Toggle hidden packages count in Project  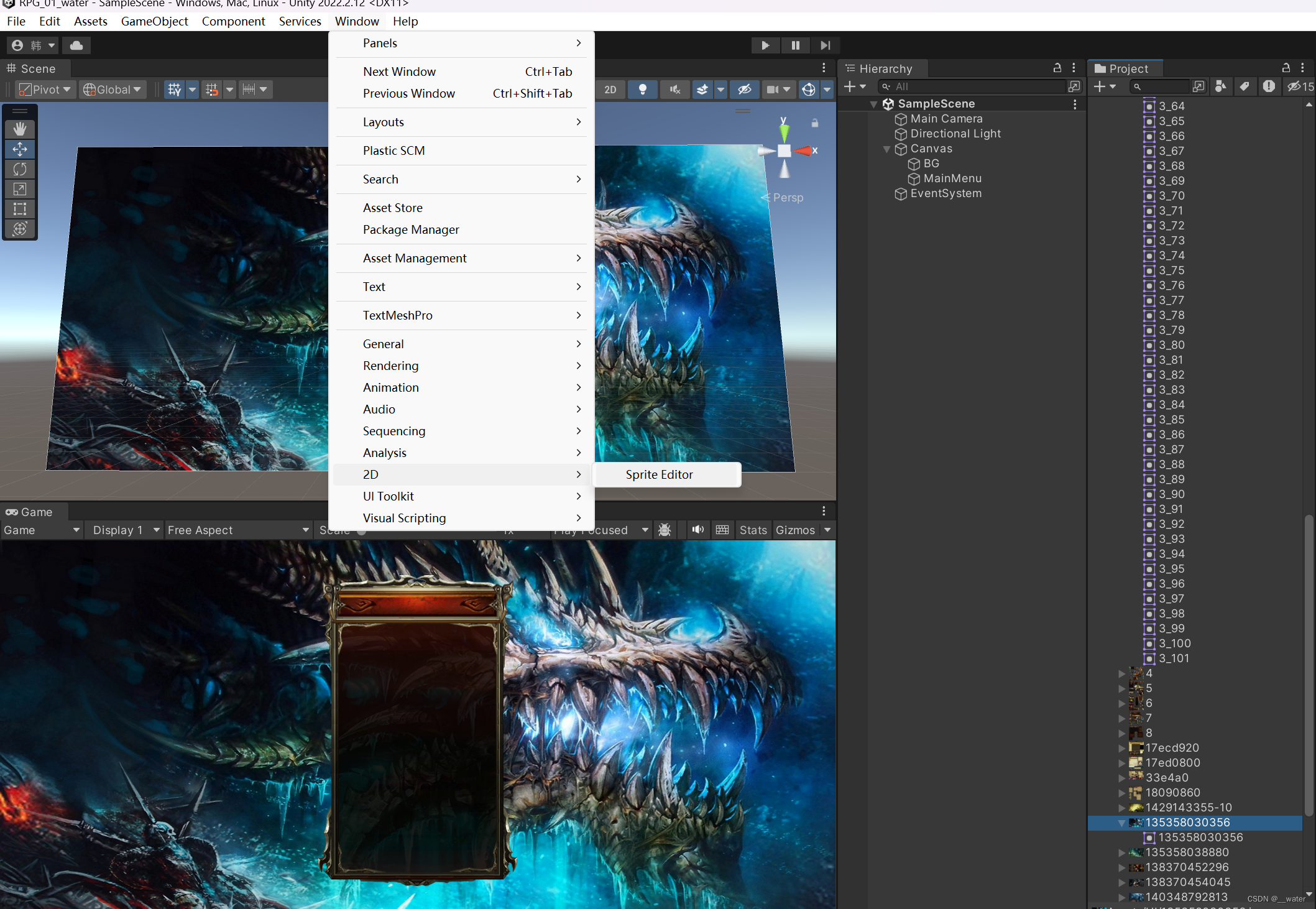click(1300, 86)
